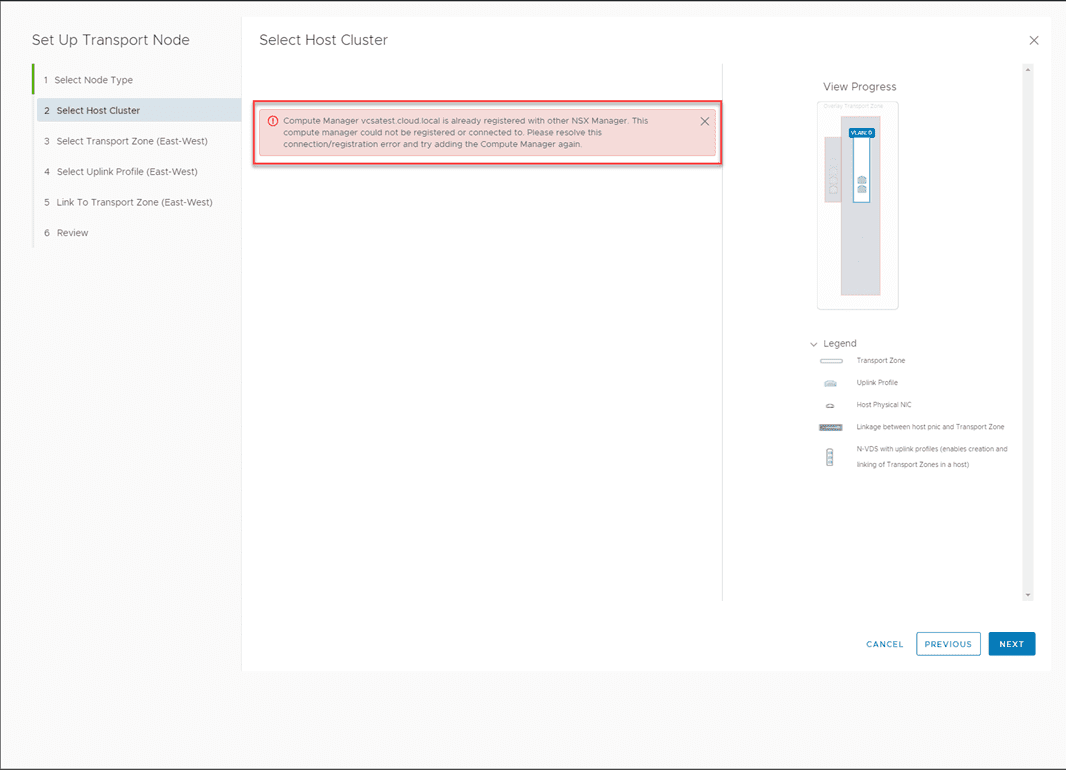Collapse the Legend section
The width and height of the screenshot is (1066, 770).
coord(814,343)
